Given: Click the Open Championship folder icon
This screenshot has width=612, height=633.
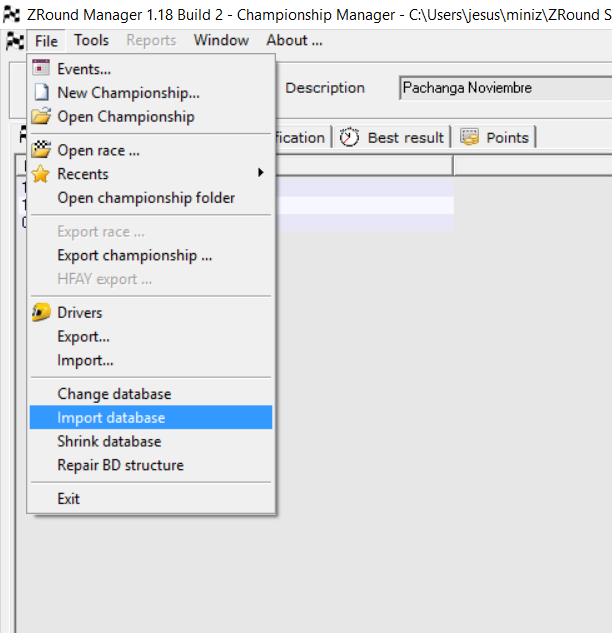Looking at the screenshot, I should 41,116.
